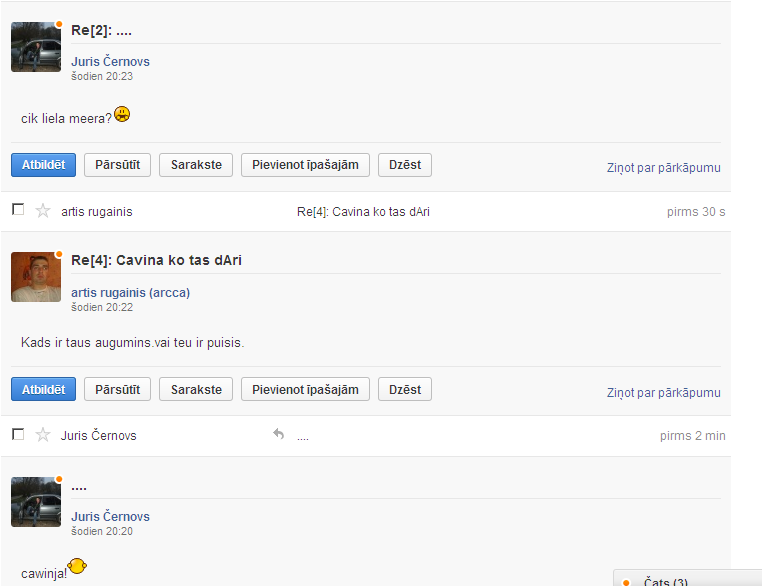Image resolution: width=762 pixels, height=586 pixels.
Task: Open the Čats (3) chat panel
Action: pyautogui.click(x=666, y=581)
